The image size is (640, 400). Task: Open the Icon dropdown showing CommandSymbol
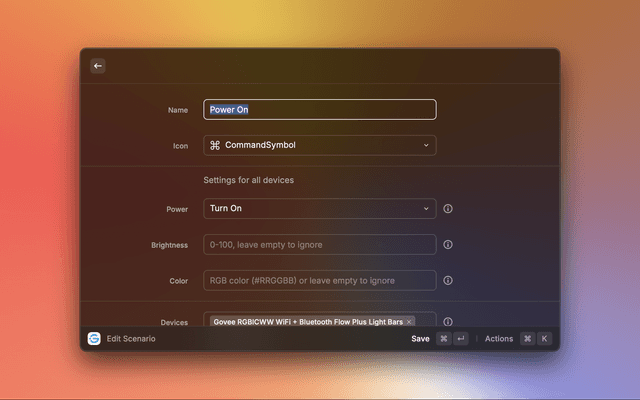click(x=319, y=146)
